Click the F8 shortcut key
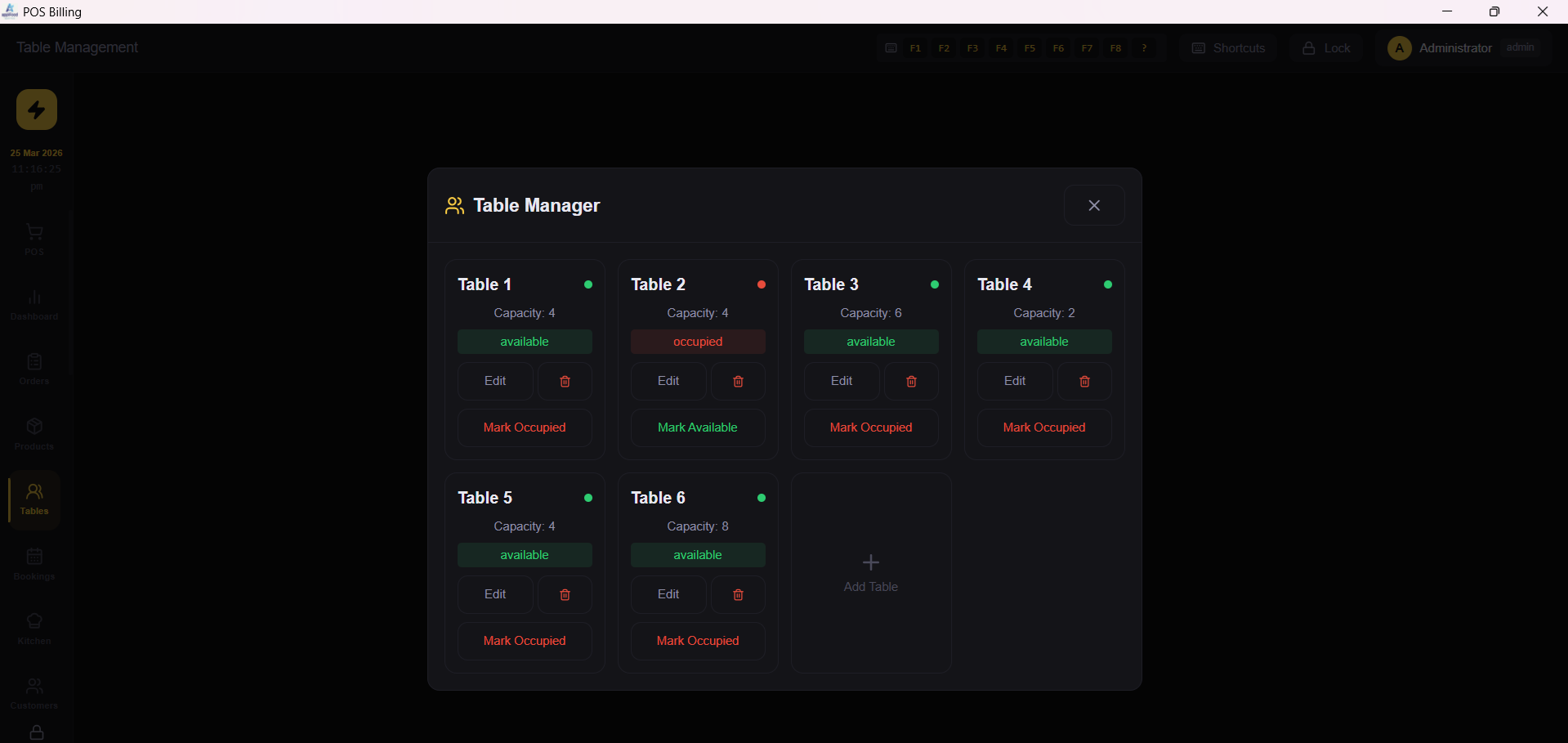Screen dimensions: 1568x743 [1115, 48]
